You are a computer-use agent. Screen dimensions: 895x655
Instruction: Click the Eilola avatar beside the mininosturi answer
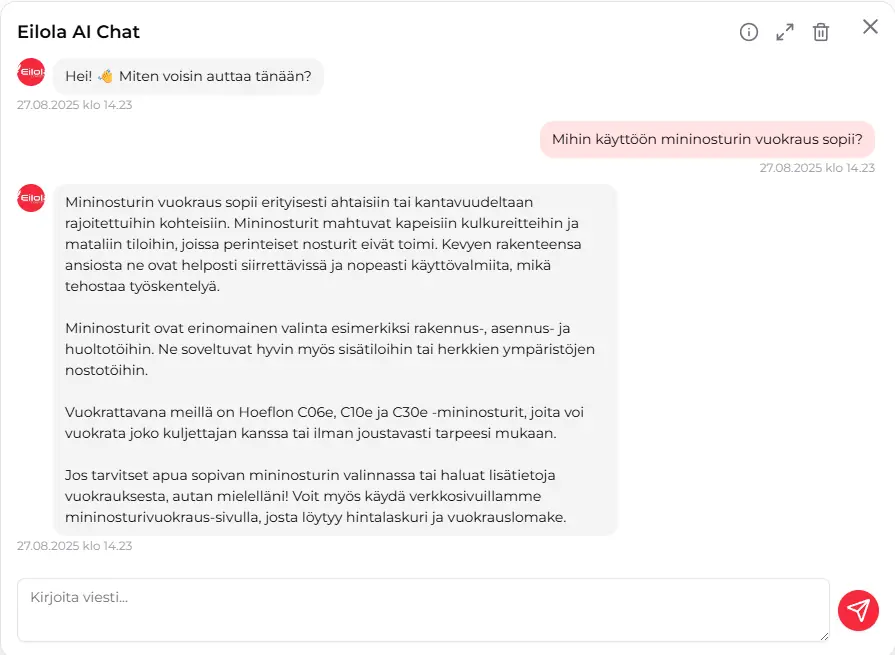31,198
